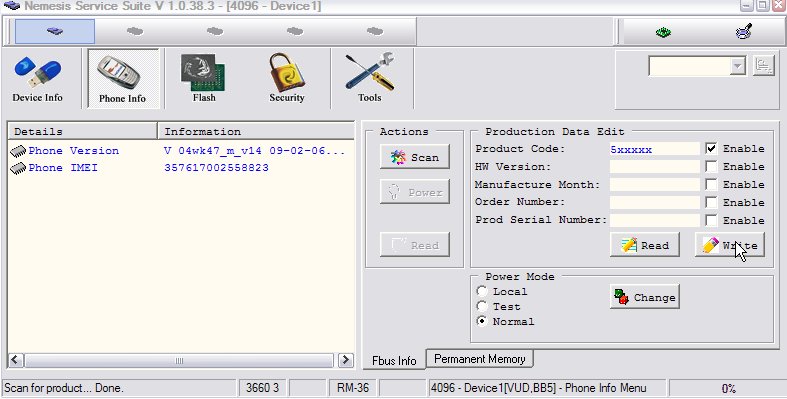Click the Details column header
The height and width of the screenshot is (399, 787).
point(83,131)
